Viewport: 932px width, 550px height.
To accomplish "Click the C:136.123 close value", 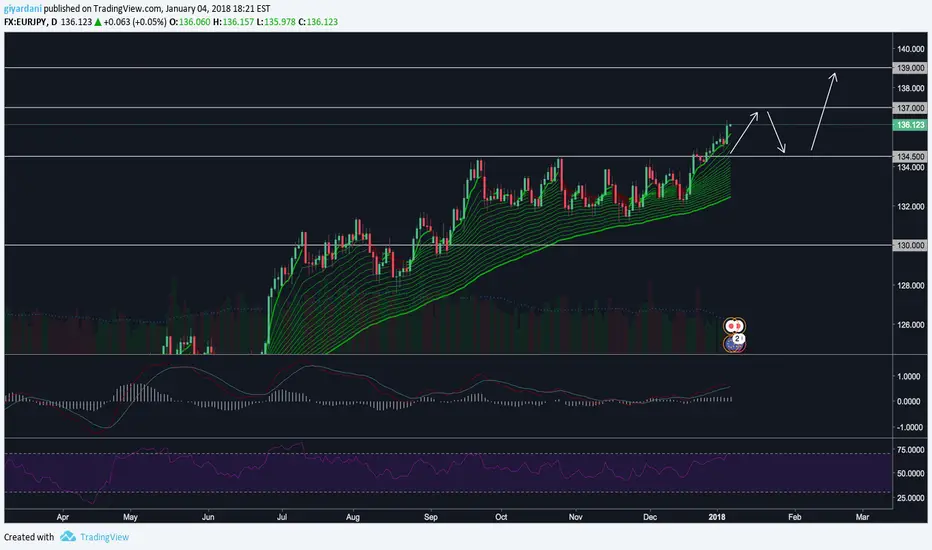I will pos(318,22).
